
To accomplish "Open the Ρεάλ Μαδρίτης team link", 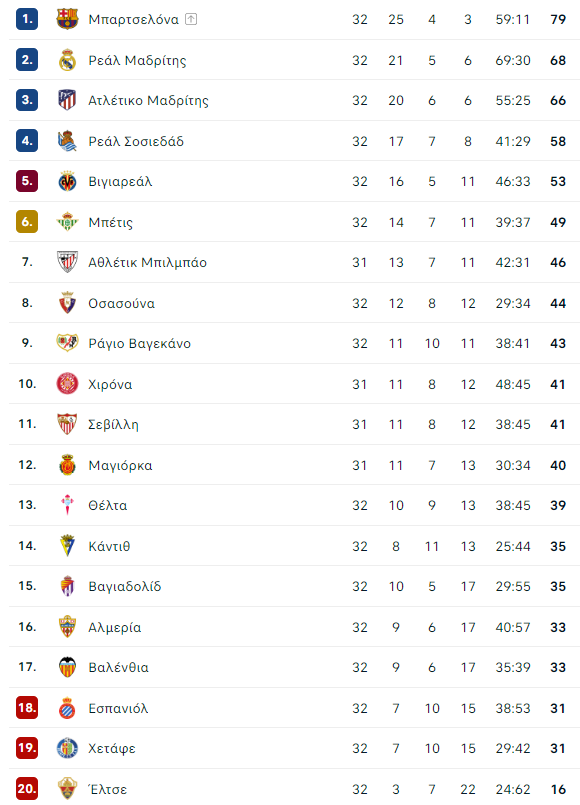I will point(137,61).
